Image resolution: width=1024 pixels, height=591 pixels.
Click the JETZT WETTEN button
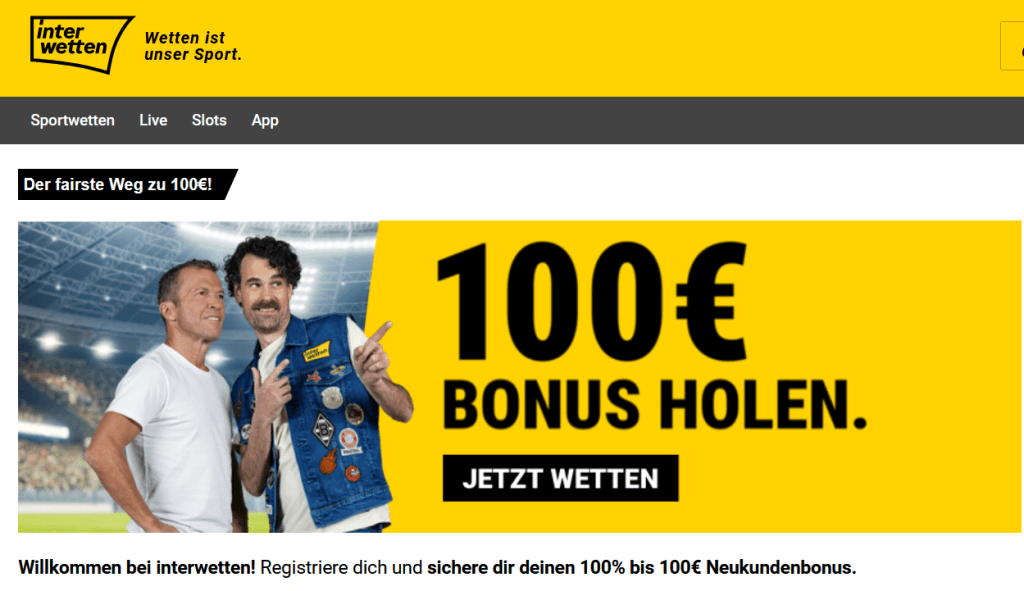pyautogui.click(x=560, y=478)
